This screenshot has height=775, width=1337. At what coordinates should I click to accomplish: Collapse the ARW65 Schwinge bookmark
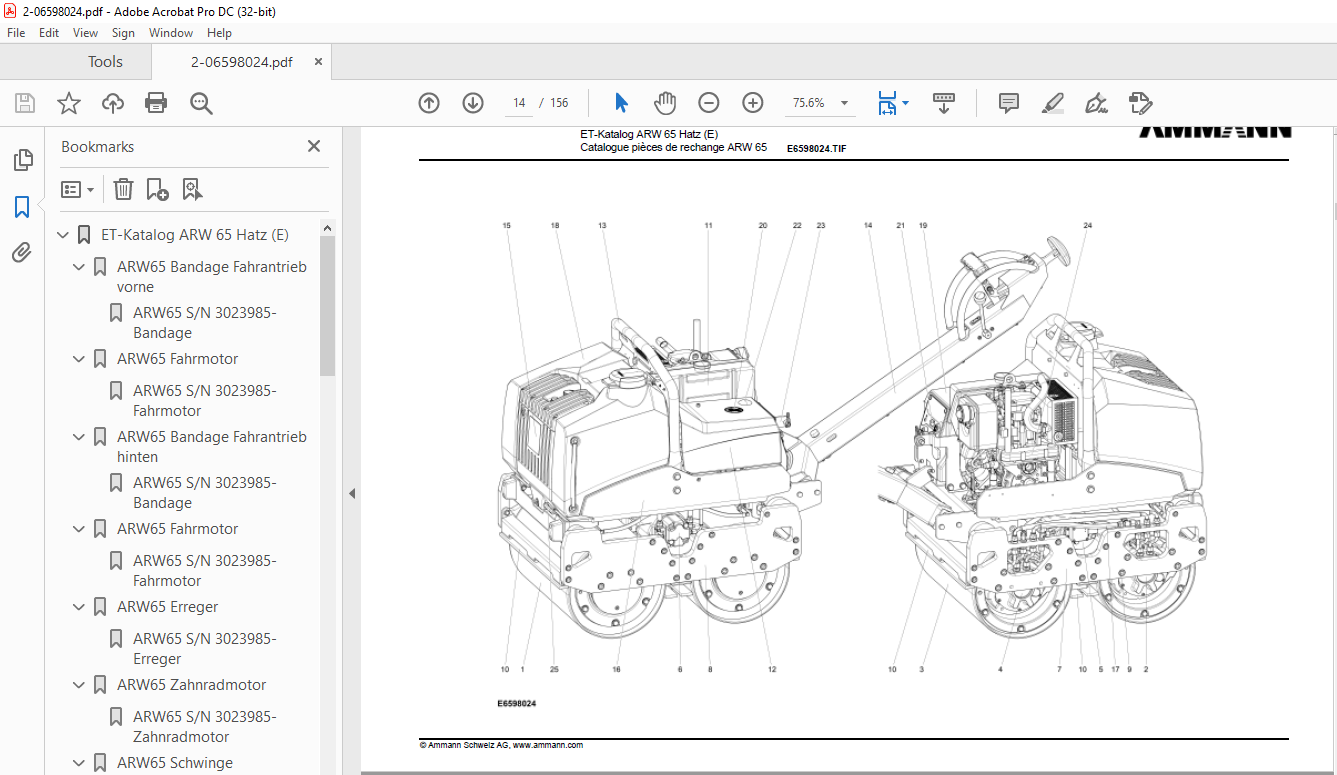coord(79,763)
